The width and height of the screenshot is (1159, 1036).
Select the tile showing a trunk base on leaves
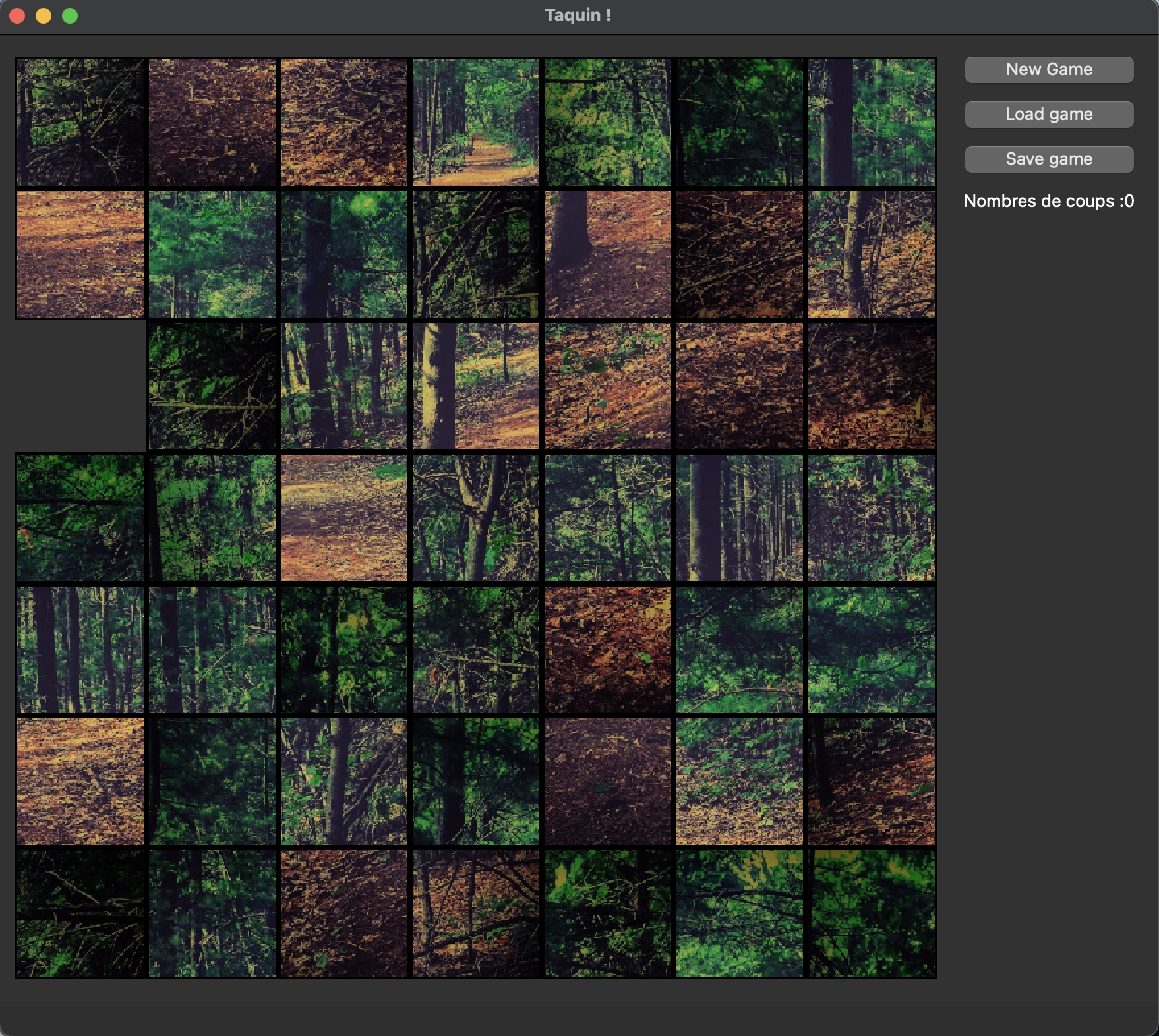[607, 254]
